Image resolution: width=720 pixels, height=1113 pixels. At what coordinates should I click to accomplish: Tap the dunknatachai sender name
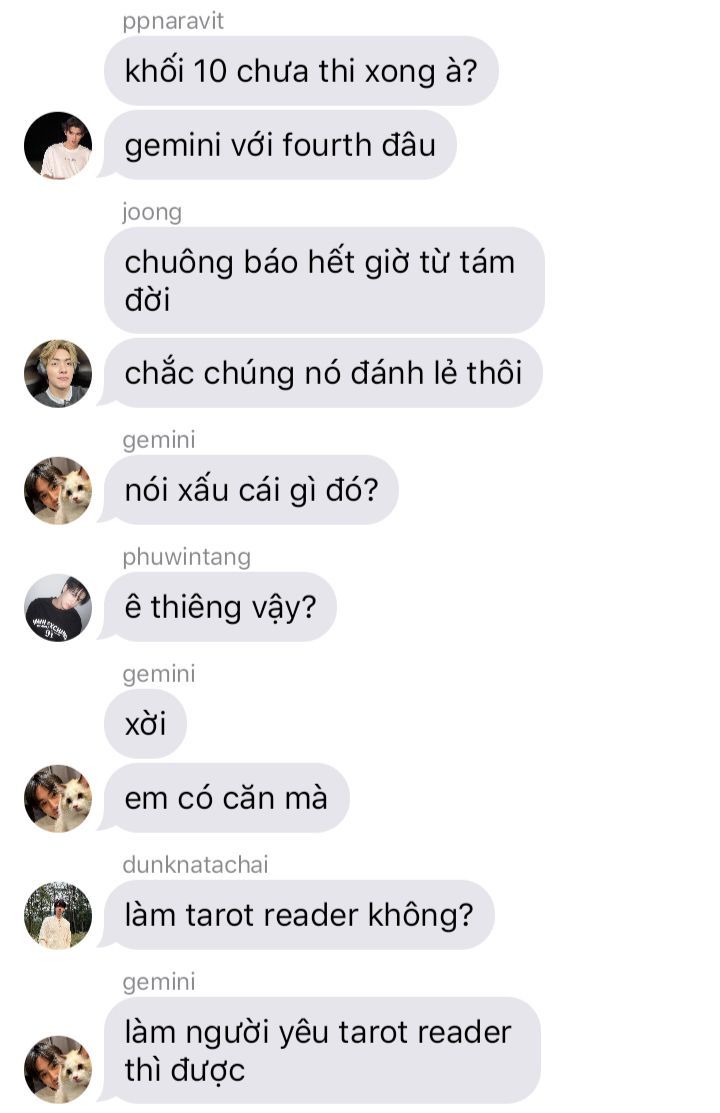coord(195,865)
